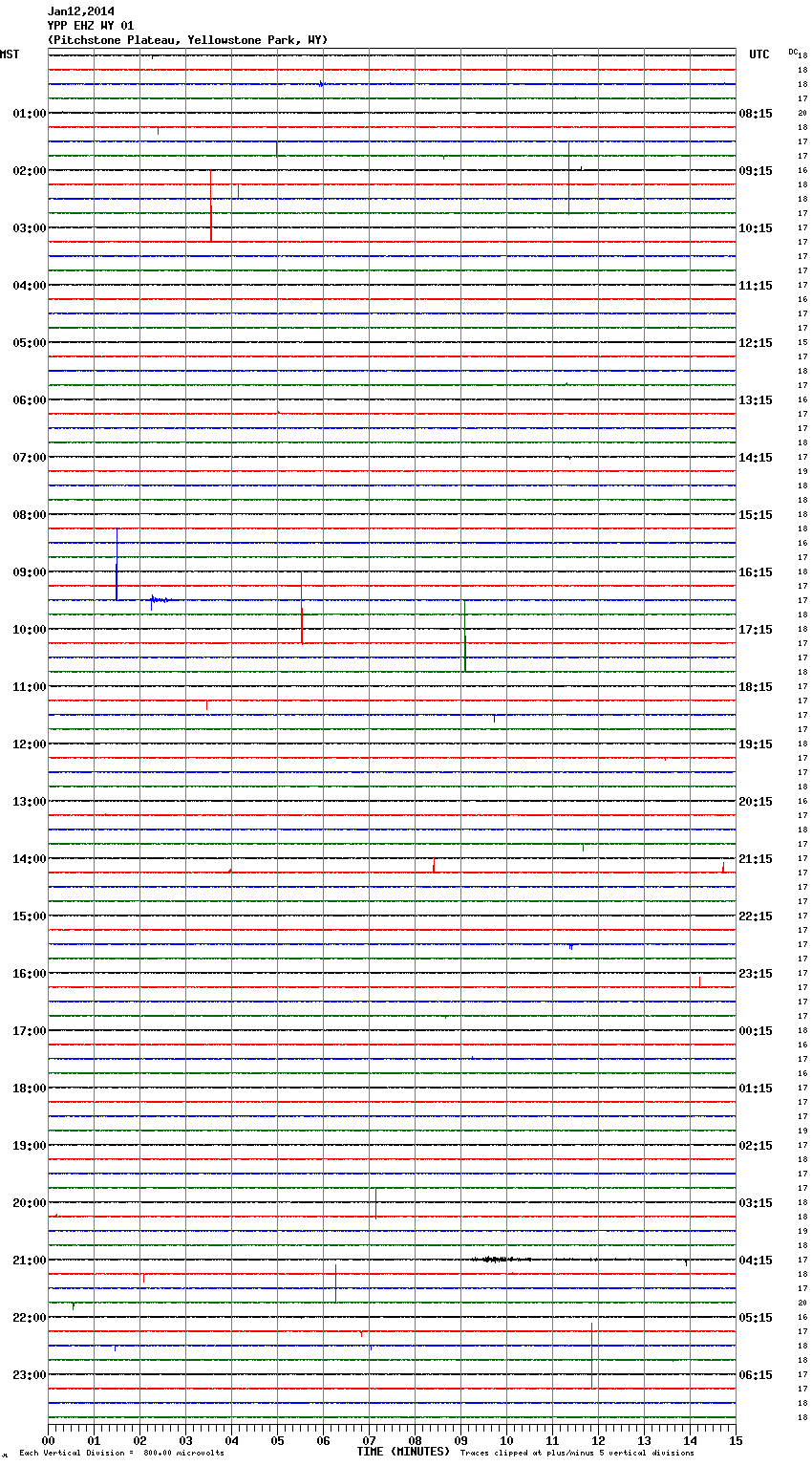Select minute tick label 15 on the axis
Screen dimensions: 812x1466
point(736,1440)
